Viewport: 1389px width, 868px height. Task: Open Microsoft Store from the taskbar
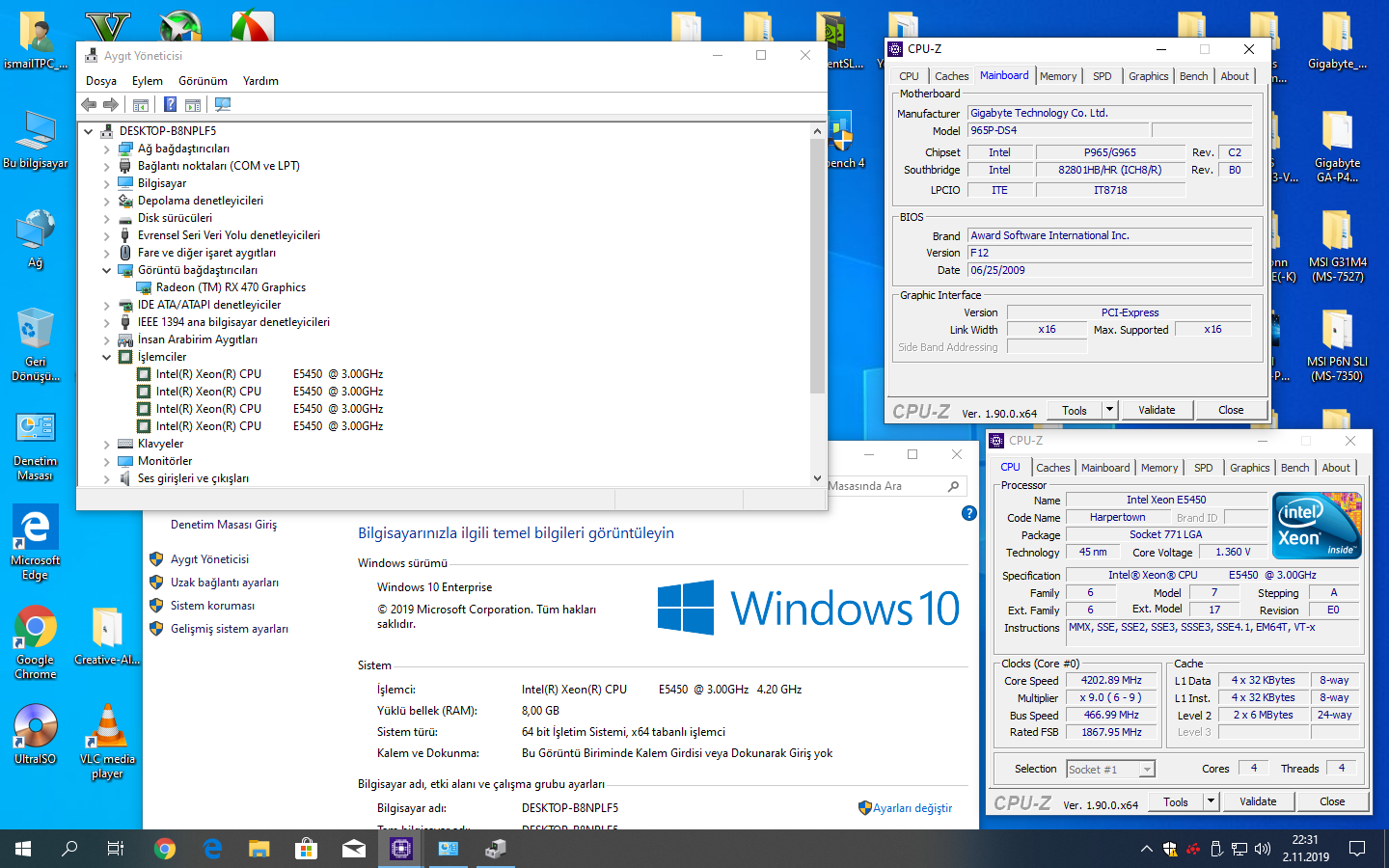(x=306, y=849)
